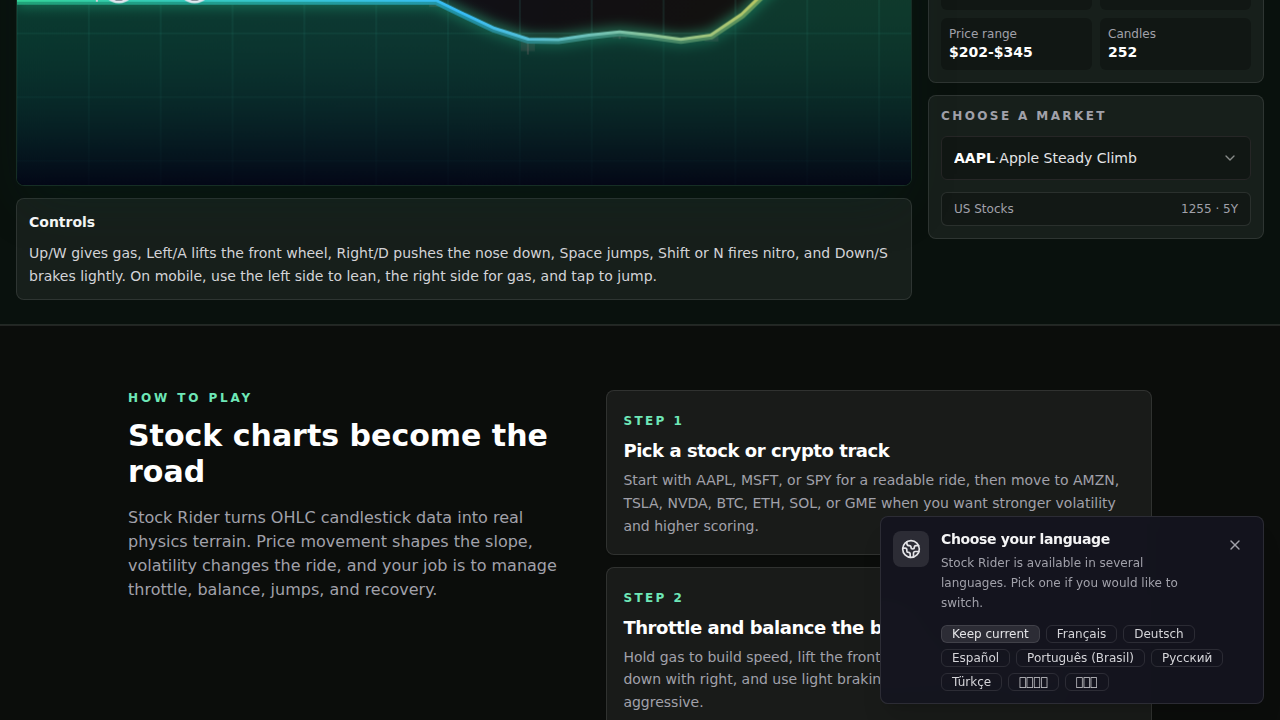Screen dimensions: 1280x720
Task: Click the CHOOSE A MARKET label
Action: pos(1023,116)
